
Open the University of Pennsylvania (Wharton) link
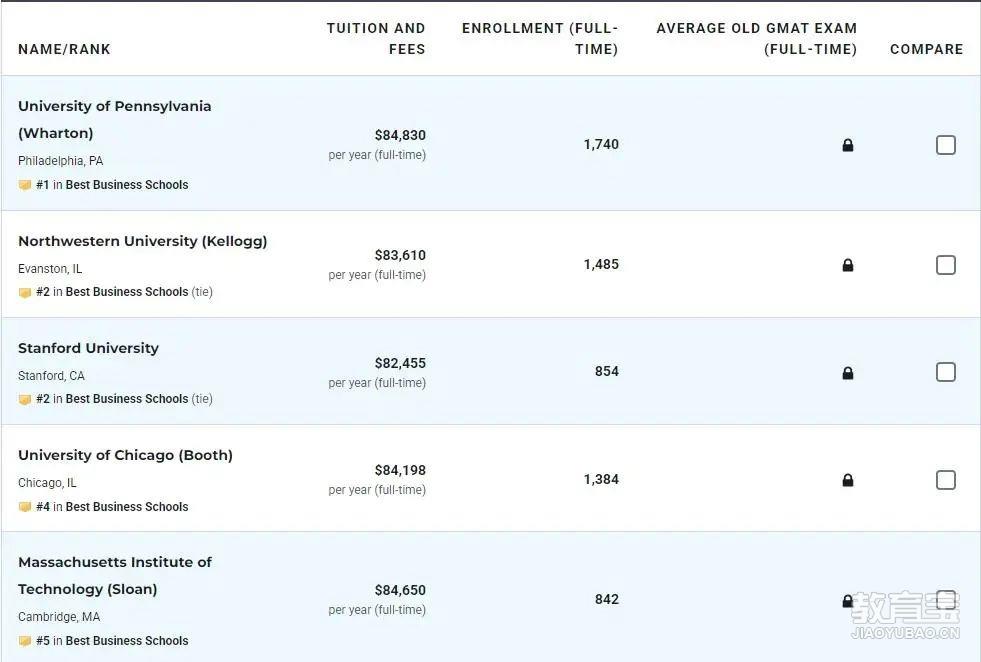click(114, 120)
